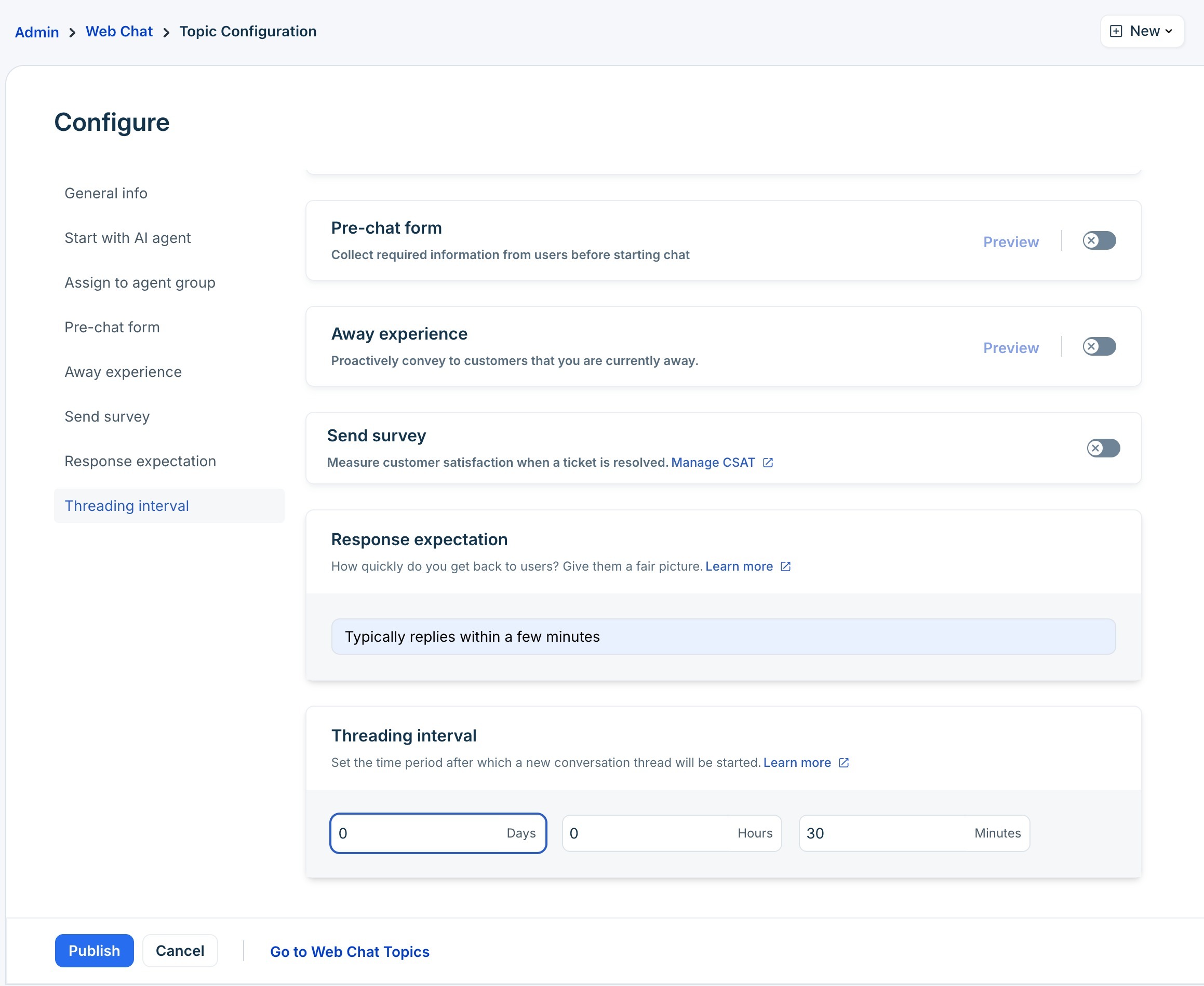The height and width of the screenshot is (986, 1204).
Task: Click the Minutes input field
Action: [887, 834]
